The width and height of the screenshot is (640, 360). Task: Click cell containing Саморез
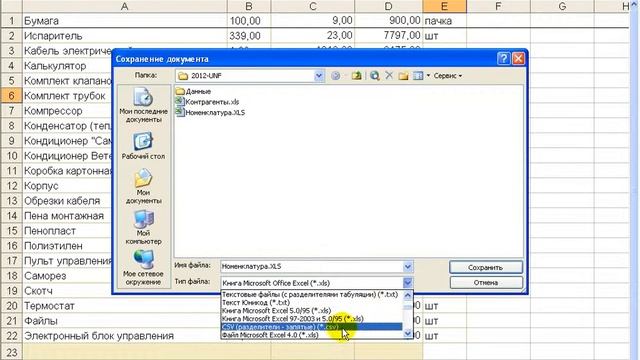(67, 276)
